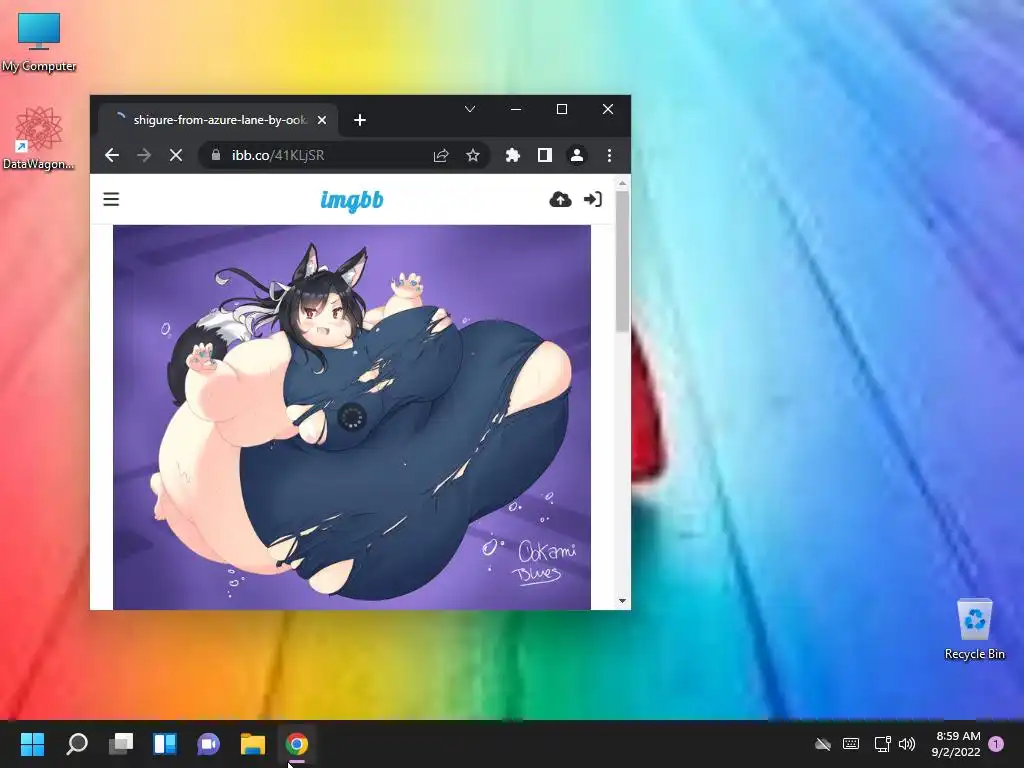Viewport: 1024px width, 768px height.
Task: Open File Explorer from the taskbar
Action: (253, 744)
